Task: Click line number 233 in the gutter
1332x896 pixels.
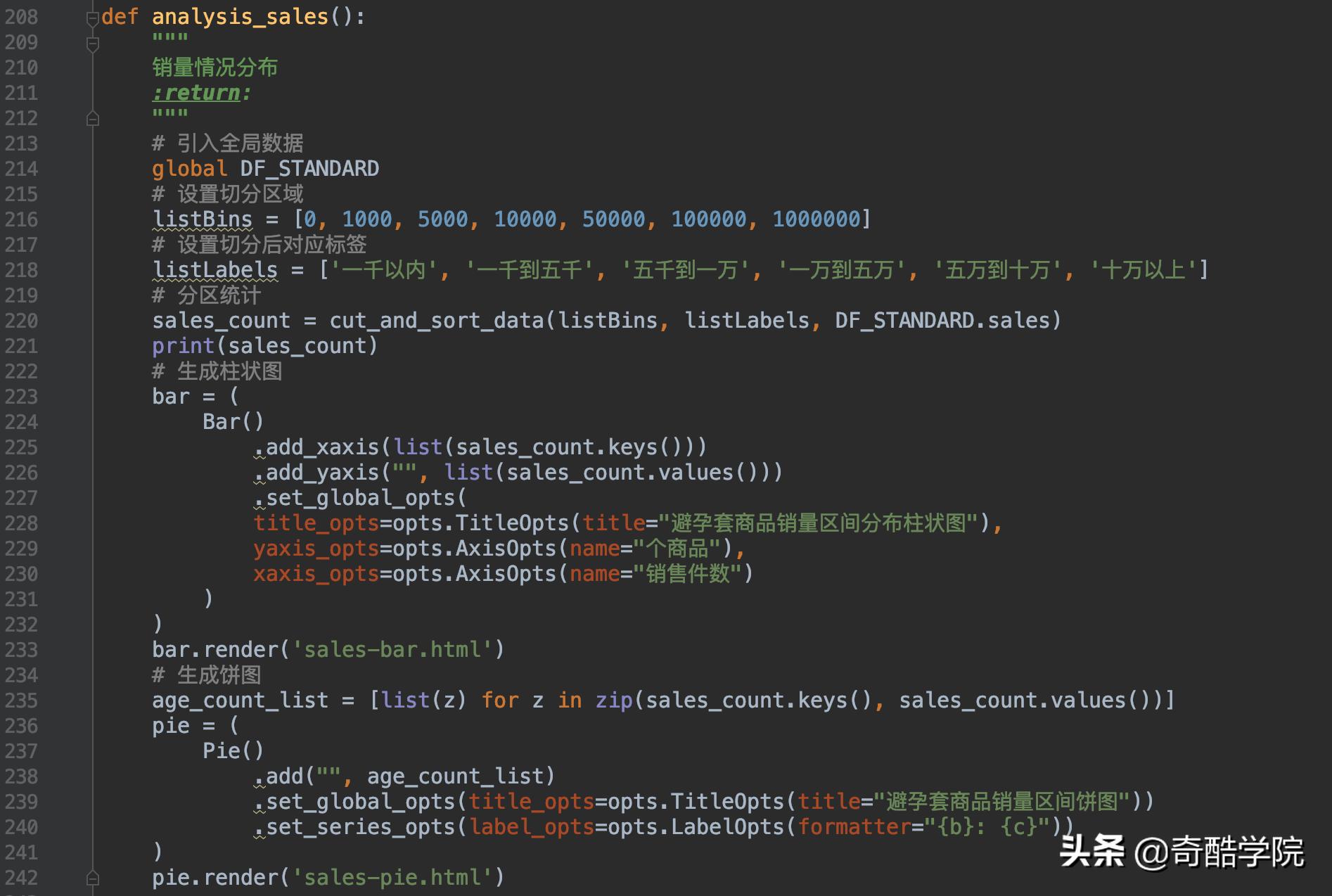Action: tap(22, 650)
